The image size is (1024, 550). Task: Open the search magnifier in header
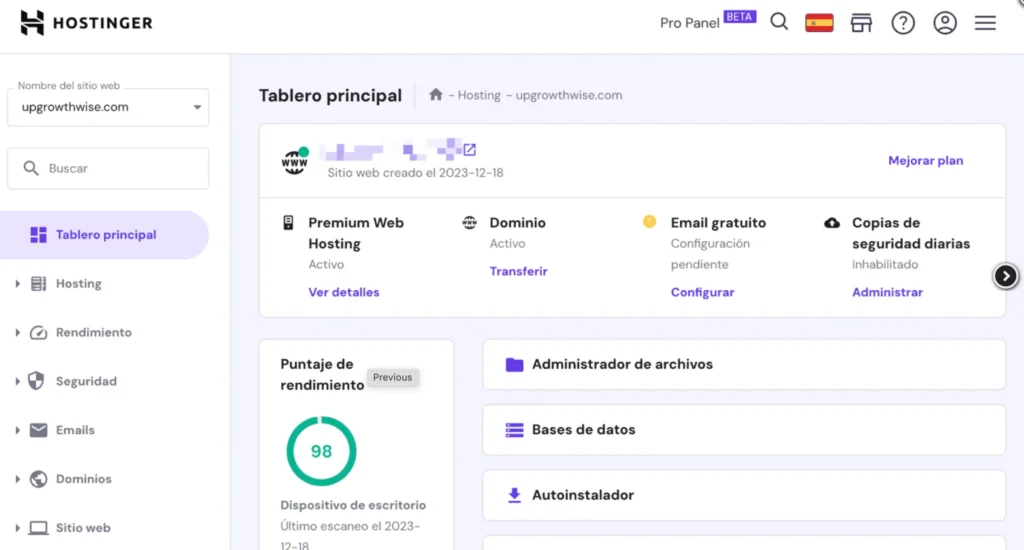click(x=779, y=22)
